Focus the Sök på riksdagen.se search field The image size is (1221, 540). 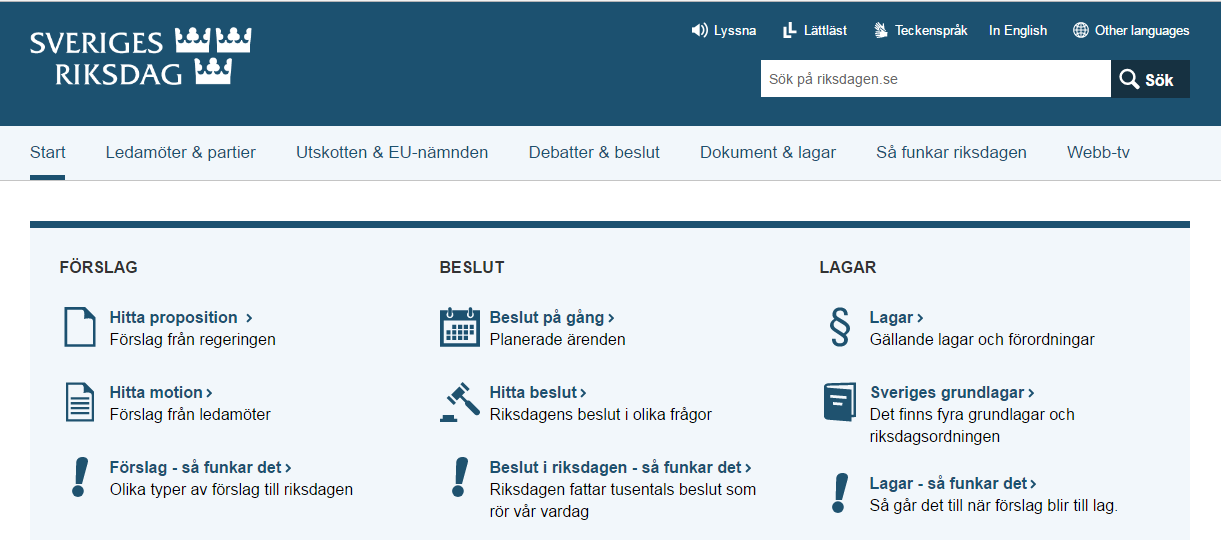[935, 79]
